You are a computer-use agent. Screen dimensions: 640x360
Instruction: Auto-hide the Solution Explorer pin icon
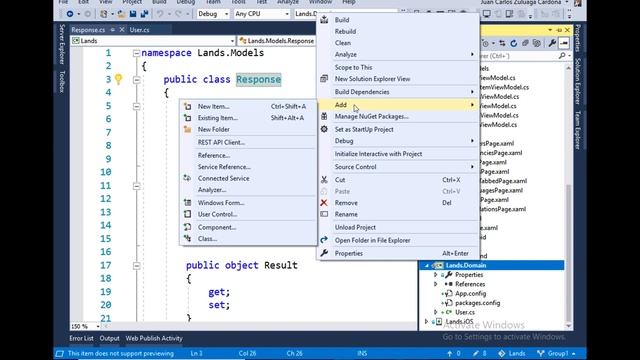[x=559, y=30]
